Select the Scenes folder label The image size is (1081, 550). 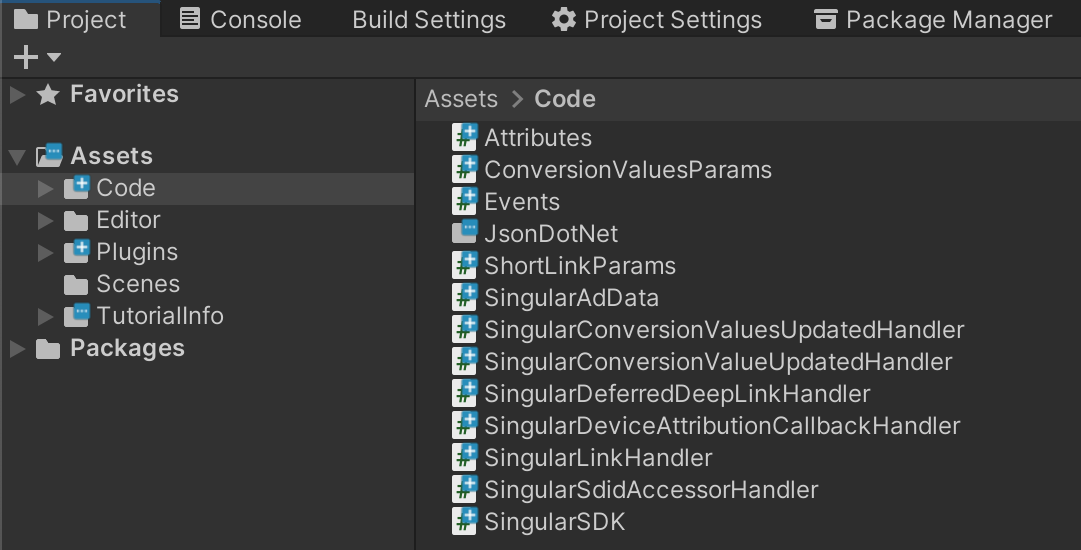coord(138,284)
